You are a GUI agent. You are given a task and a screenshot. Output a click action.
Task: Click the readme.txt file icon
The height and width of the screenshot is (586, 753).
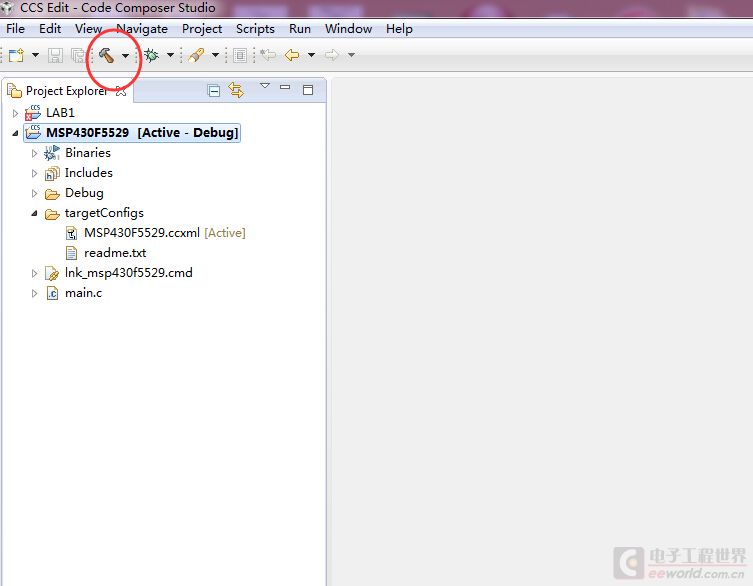71,253
